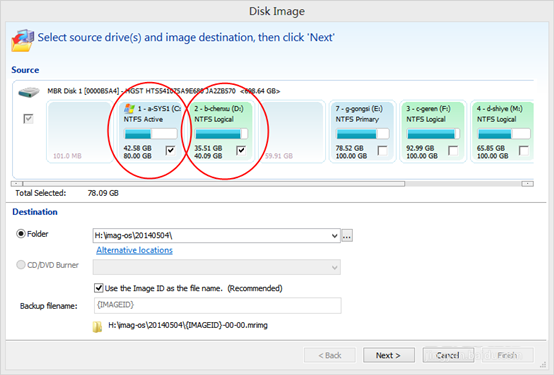Image resolution: width=554 pixels, height=375 pixels.
Task: Uncheck the b-chenxu (D:) partition checkbox
Action: pos(241,151)
